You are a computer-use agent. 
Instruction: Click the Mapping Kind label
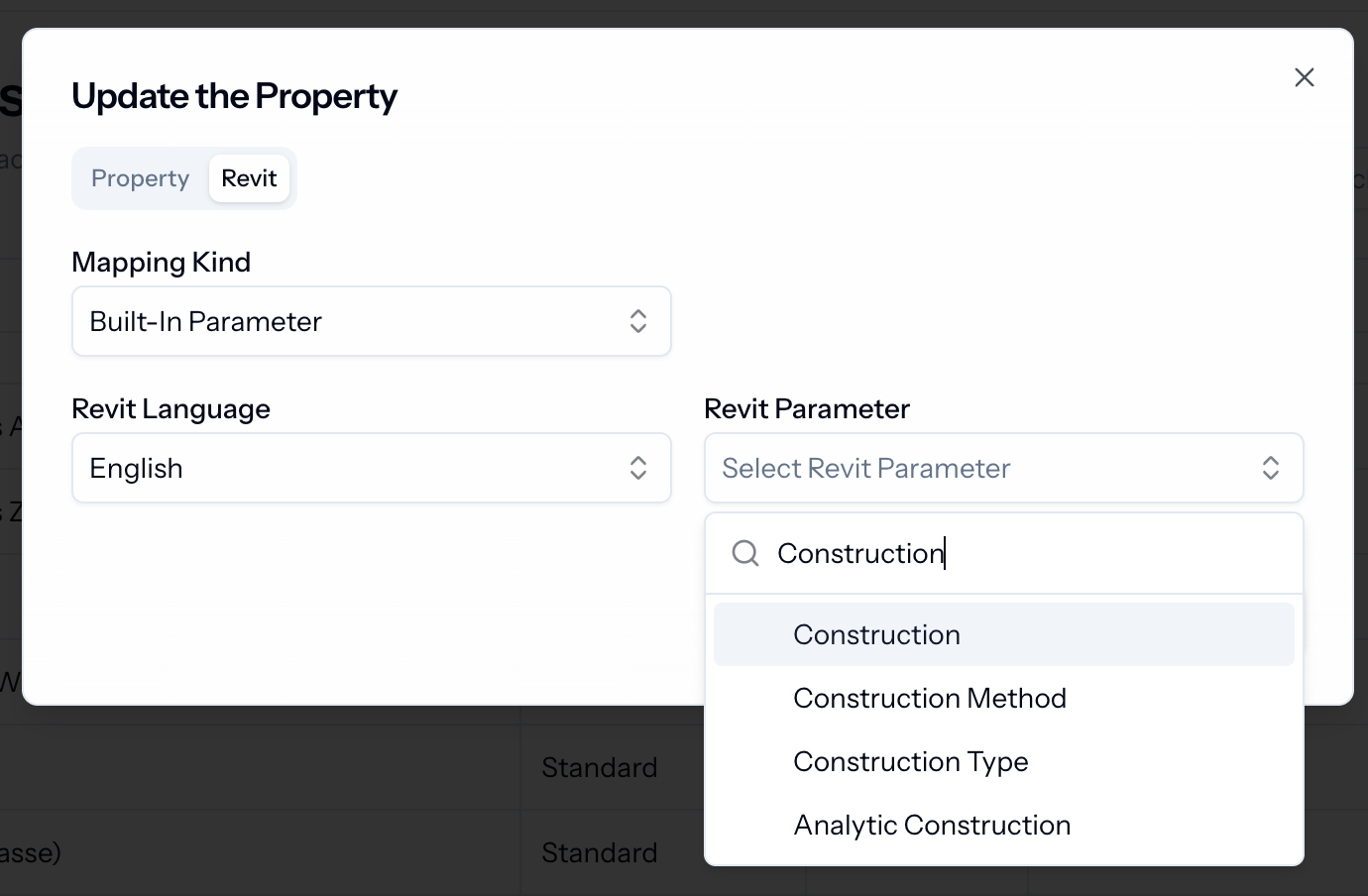161,262
